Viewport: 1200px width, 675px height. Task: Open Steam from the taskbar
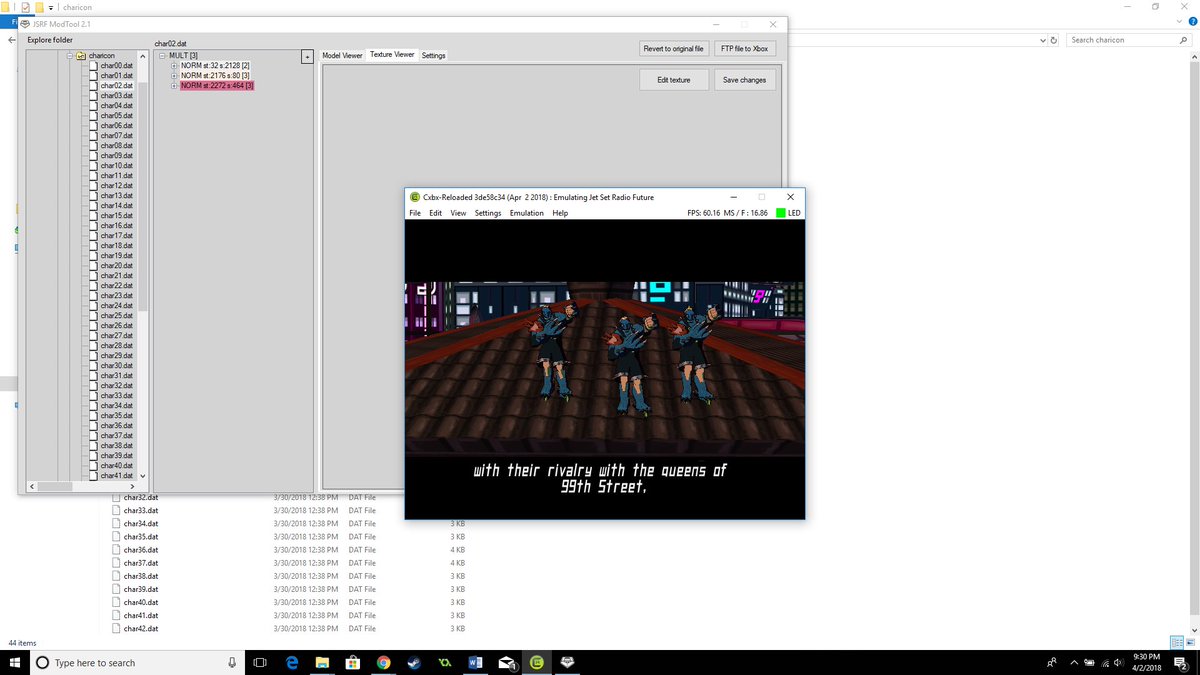(x=414, y=662)
